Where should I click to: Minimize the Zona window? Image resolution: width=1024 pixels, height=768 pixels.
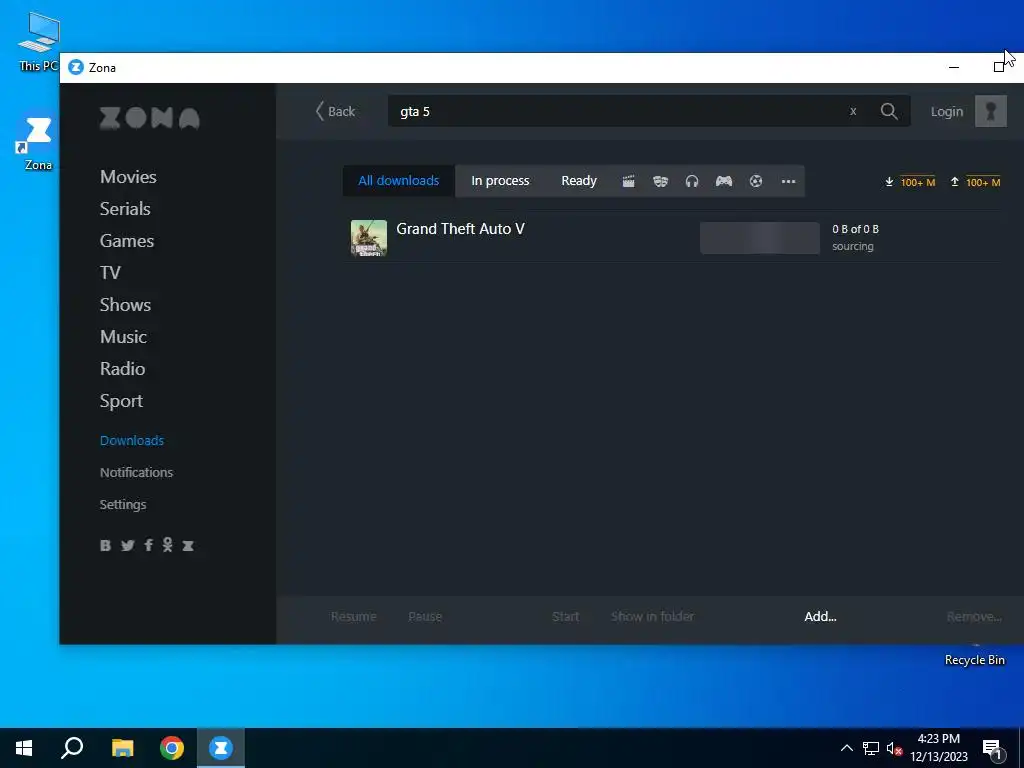pyautogui.click(x=954, y=67)
